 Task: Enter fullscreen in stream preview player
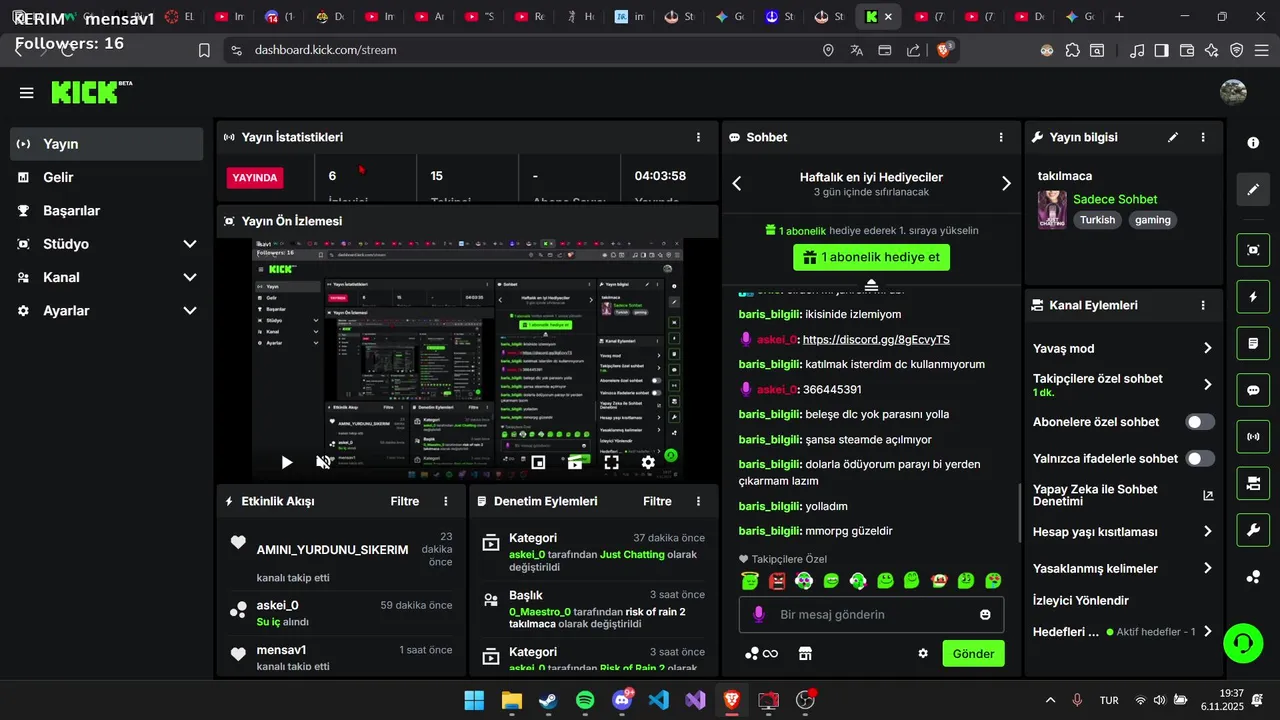click(x=611, y=462)
